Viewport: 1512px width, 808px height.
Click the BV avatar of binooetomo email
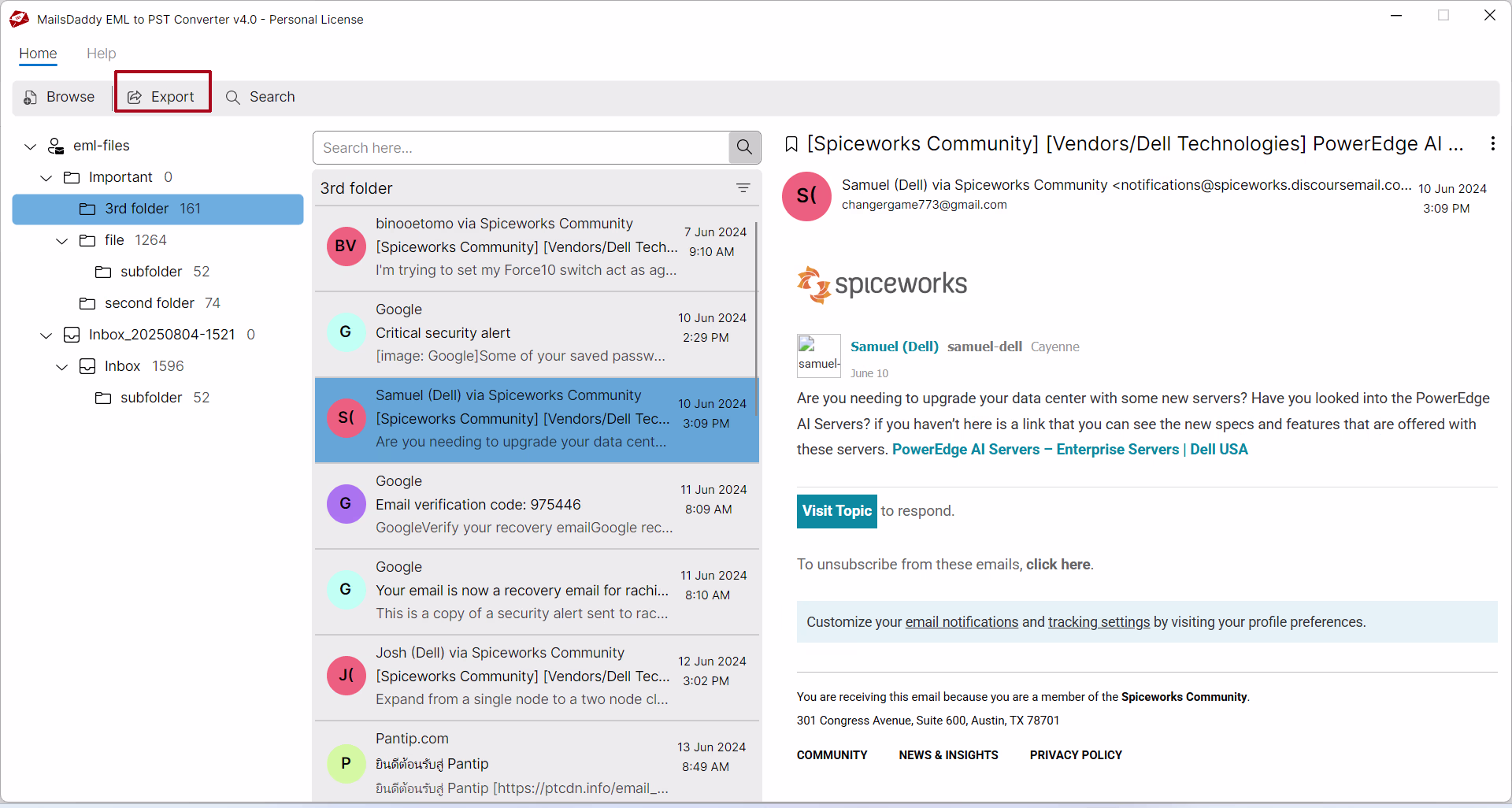pos(346,246)
